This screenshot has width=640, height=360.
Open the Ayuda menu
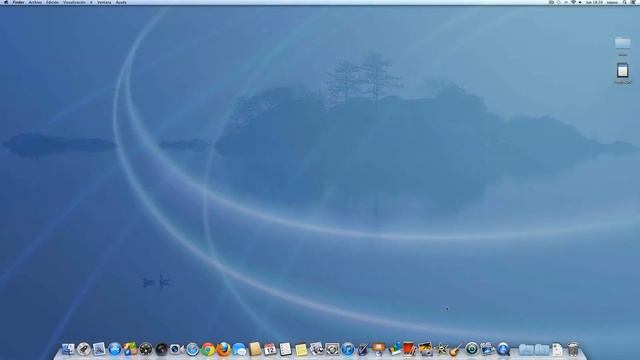121,2
